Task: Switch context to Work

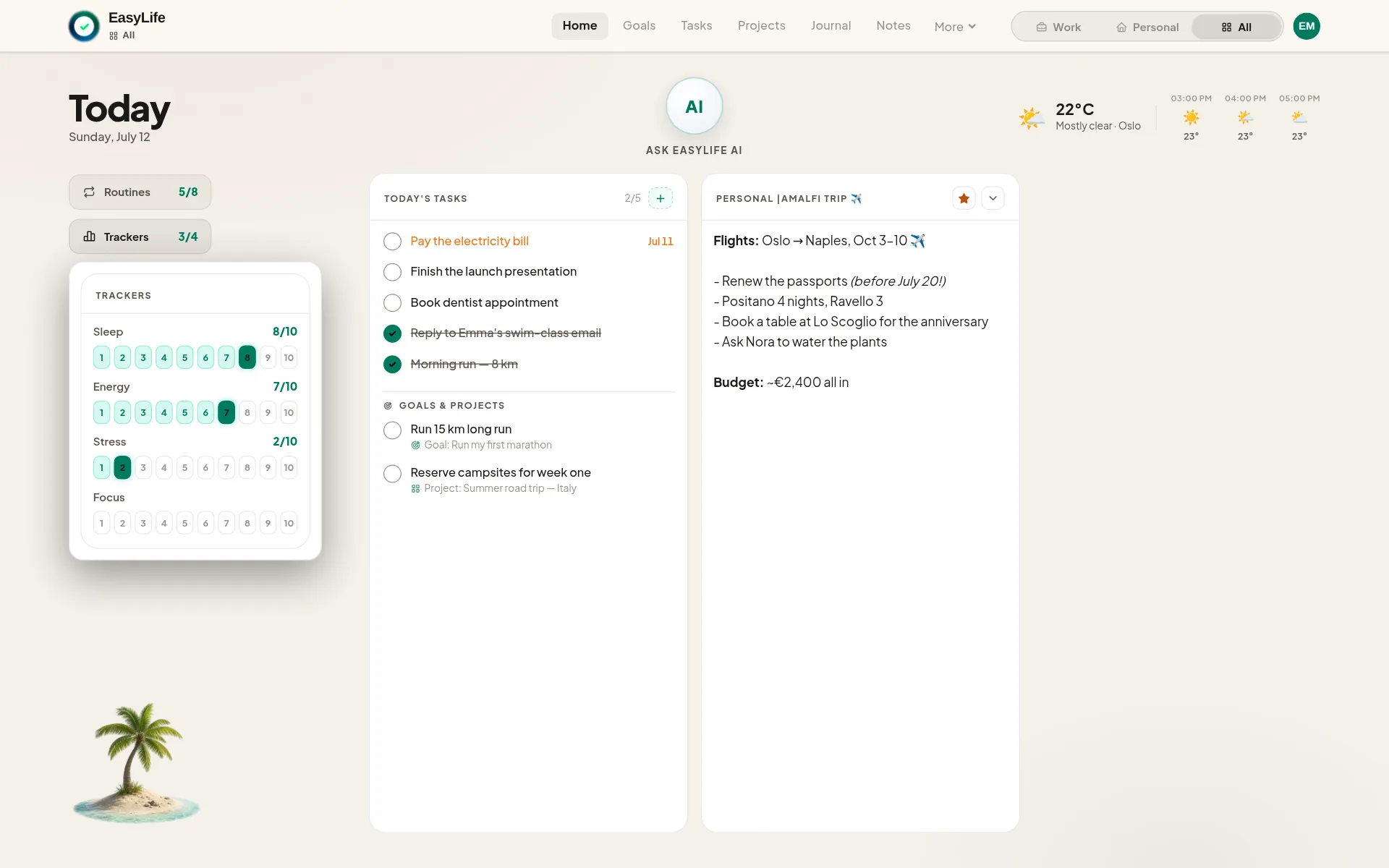Action: pos(1058,27)
